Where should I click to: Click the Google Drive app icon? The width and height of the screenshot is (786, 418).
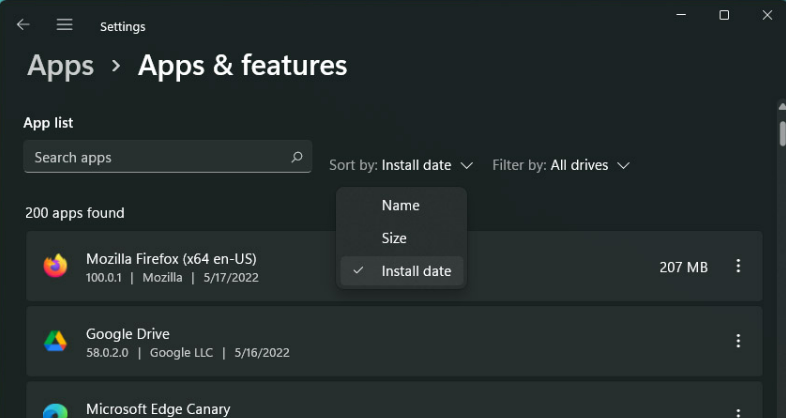pos(55,341)
